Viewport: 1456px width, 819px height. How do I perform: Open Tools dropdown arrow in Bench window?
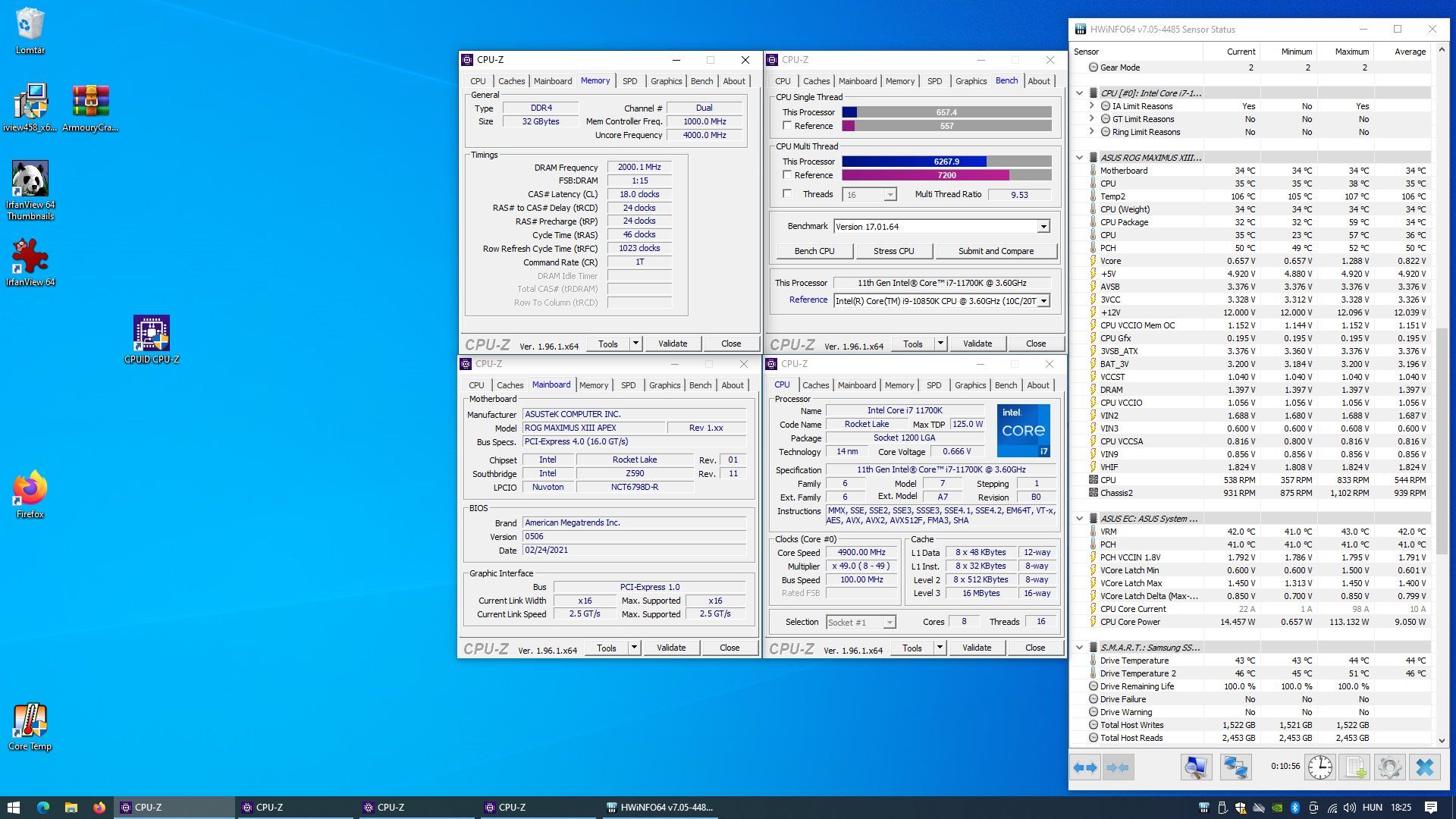(x=940, y=344)
